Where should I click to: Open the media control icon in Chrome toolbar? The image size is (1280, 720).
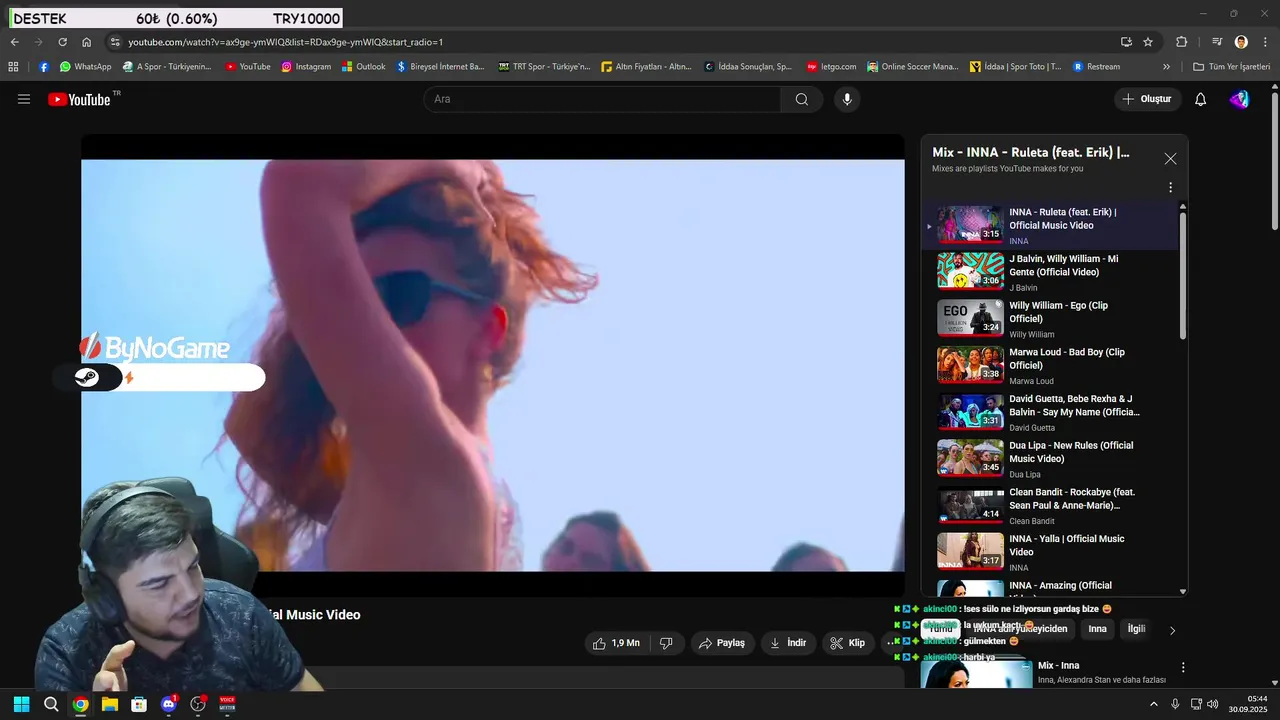point(1217,42)
